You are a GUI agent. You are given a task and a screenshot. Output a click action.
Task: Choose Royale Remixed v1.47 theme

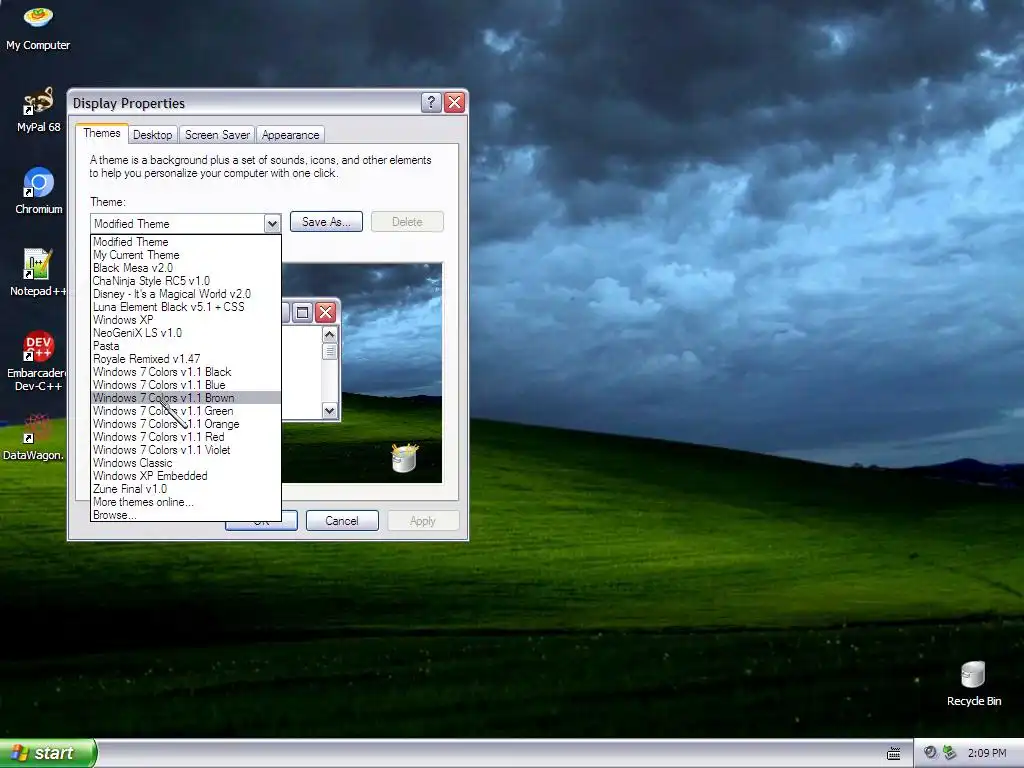click(x=185, y=359)
